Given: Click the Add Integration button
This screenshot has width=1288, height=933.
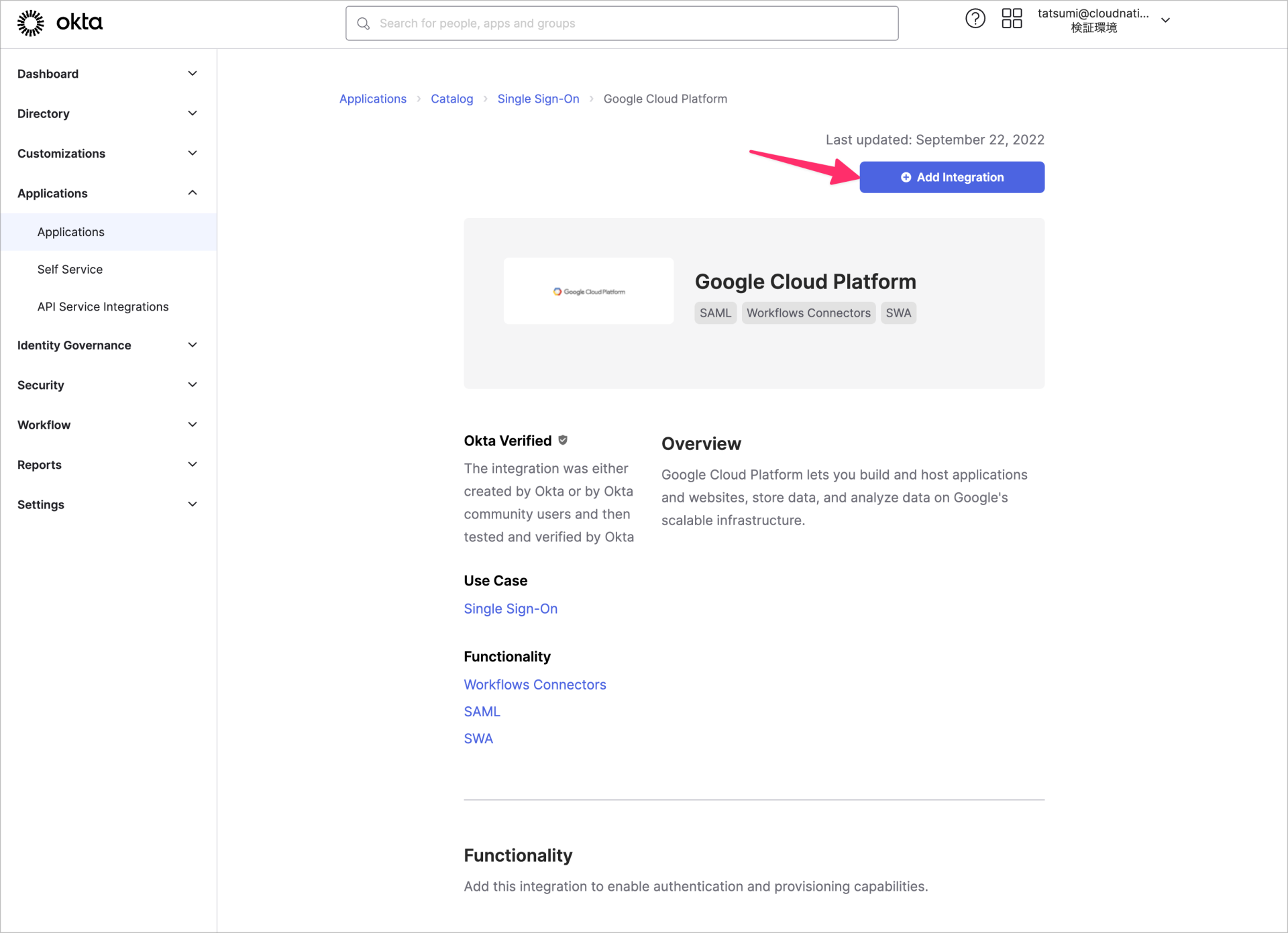Looking at the screenshot, I should (951, 177).
